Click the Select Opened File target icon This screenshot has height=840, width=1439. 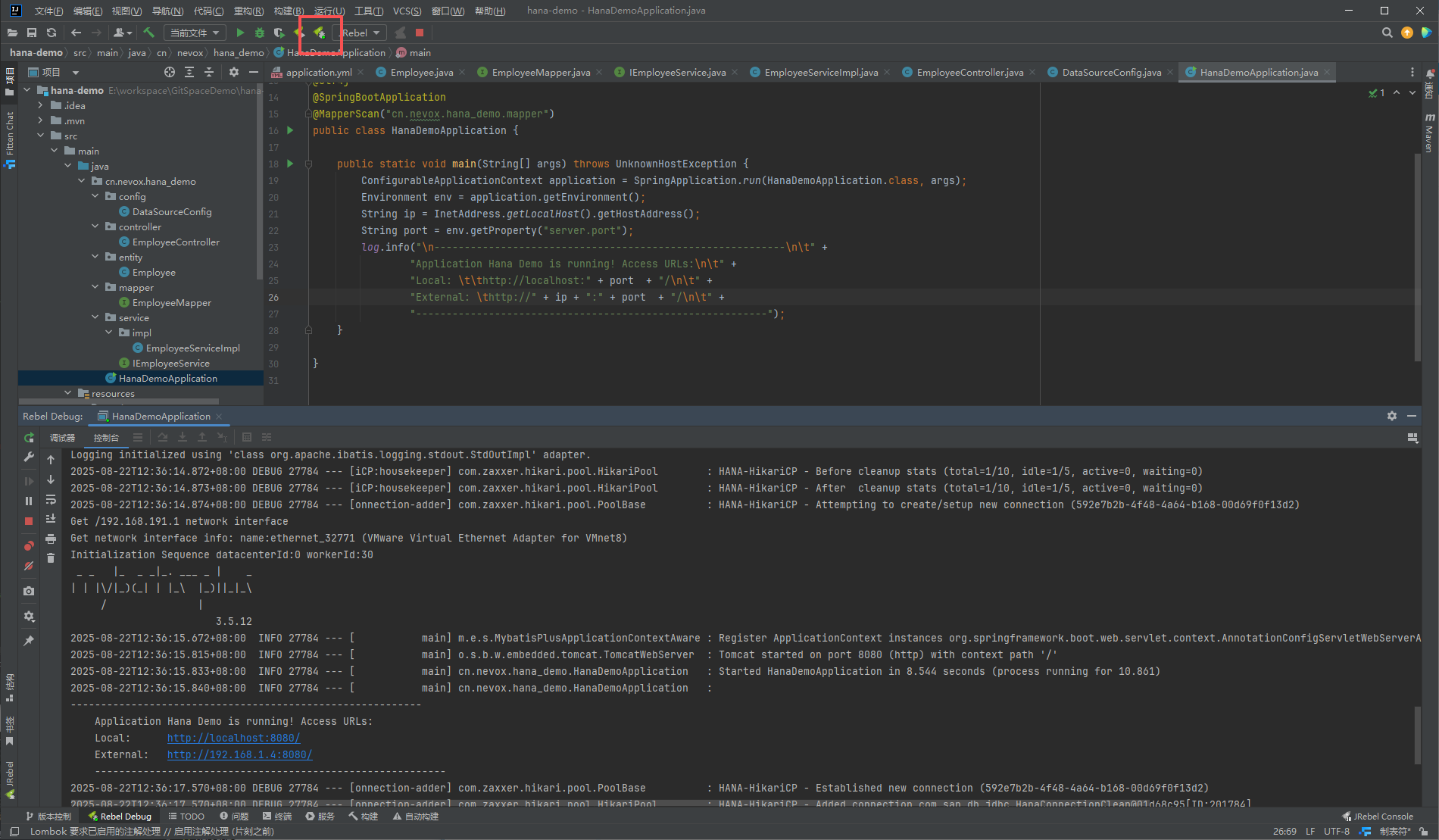point(170,72)
